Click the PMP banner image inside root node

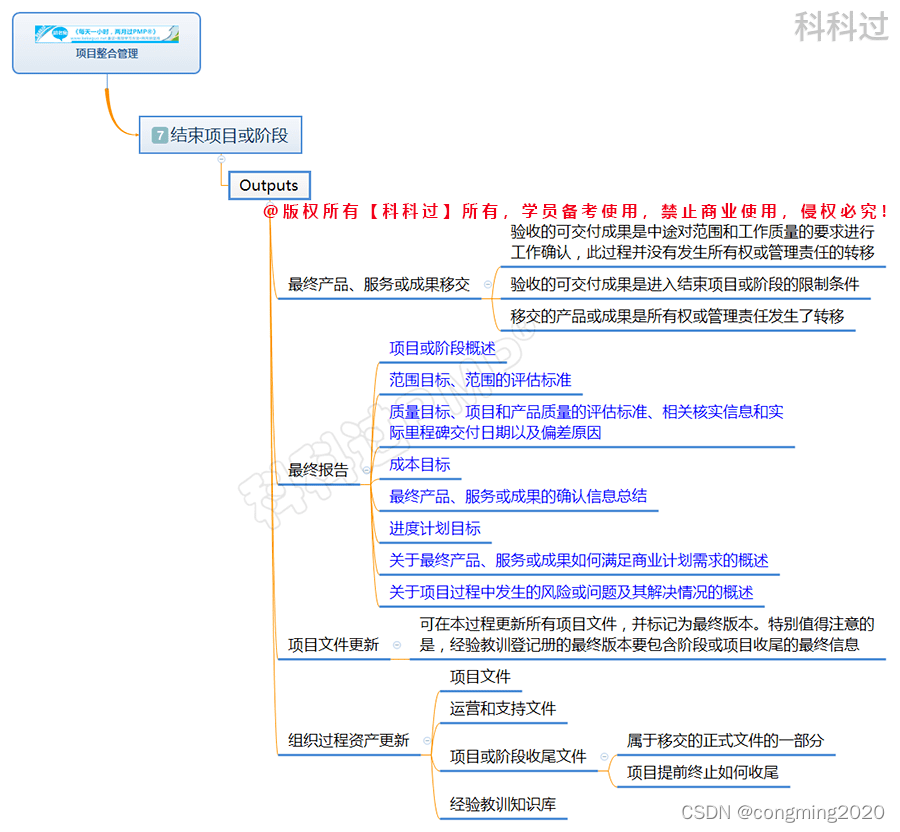coord(105,32)
